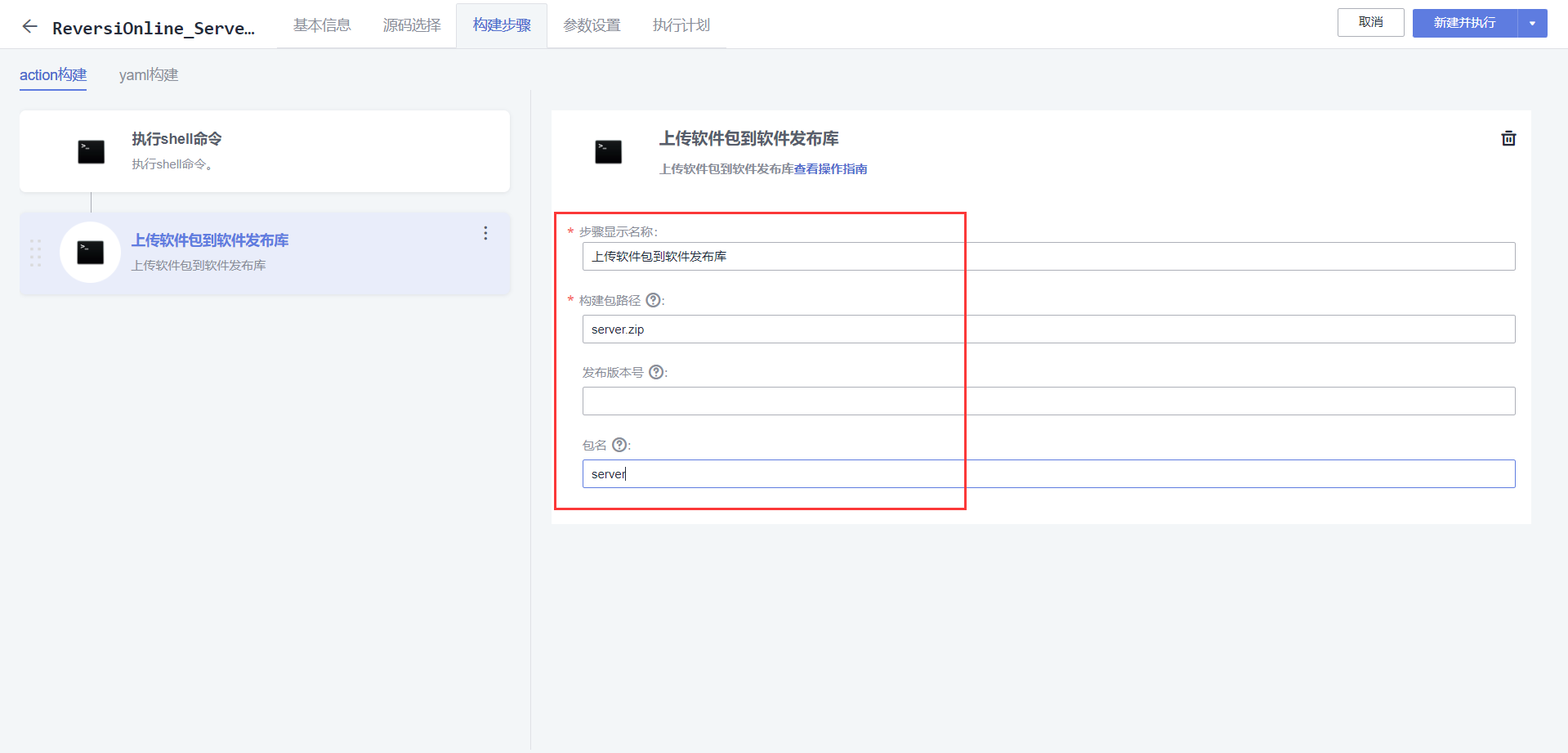Open the 参数设置 tab
1568x753 pixels.
pos(590,25)
